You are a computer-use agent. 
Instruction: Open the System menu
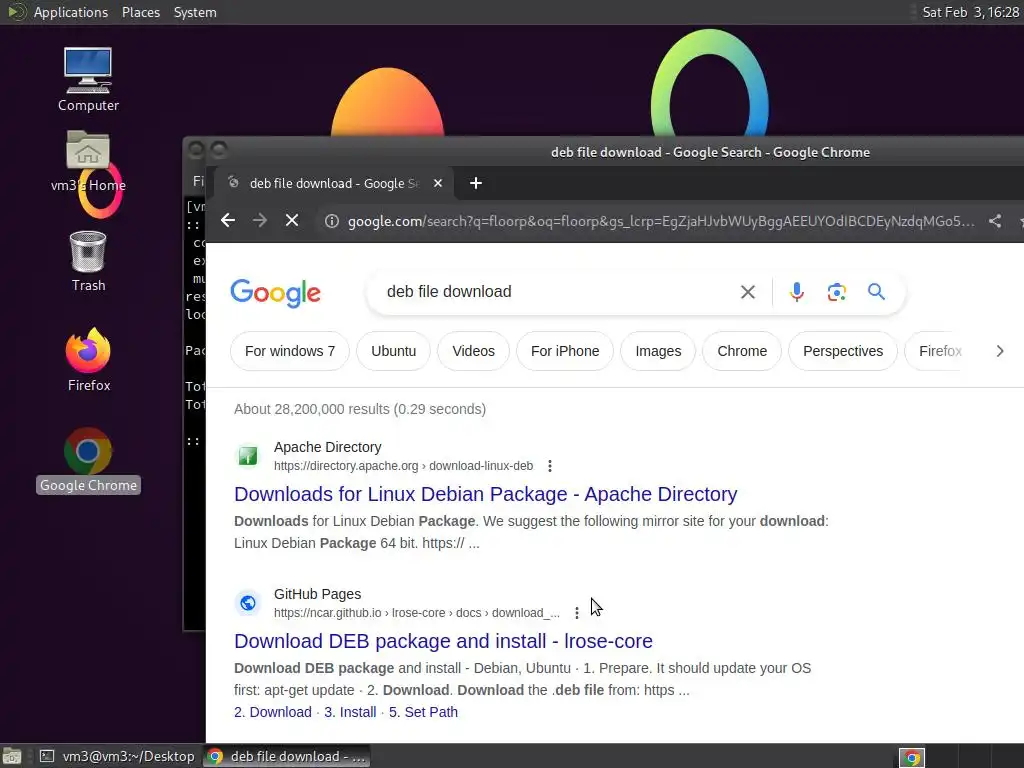tap(195, 12)
